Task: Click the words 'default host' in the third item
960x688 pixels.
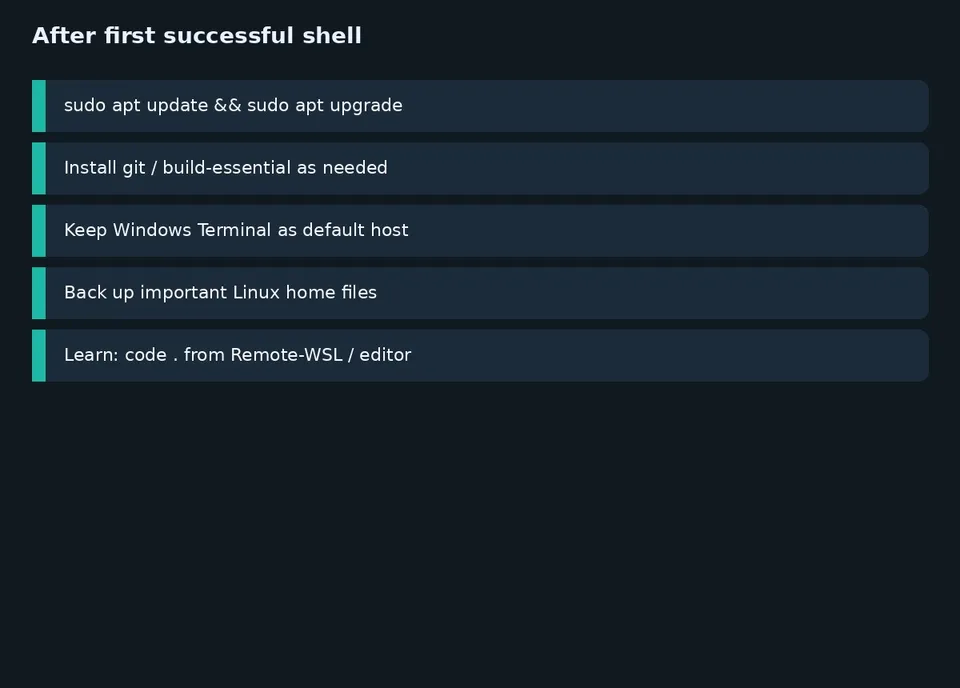Action: click(x=355, y=230)
